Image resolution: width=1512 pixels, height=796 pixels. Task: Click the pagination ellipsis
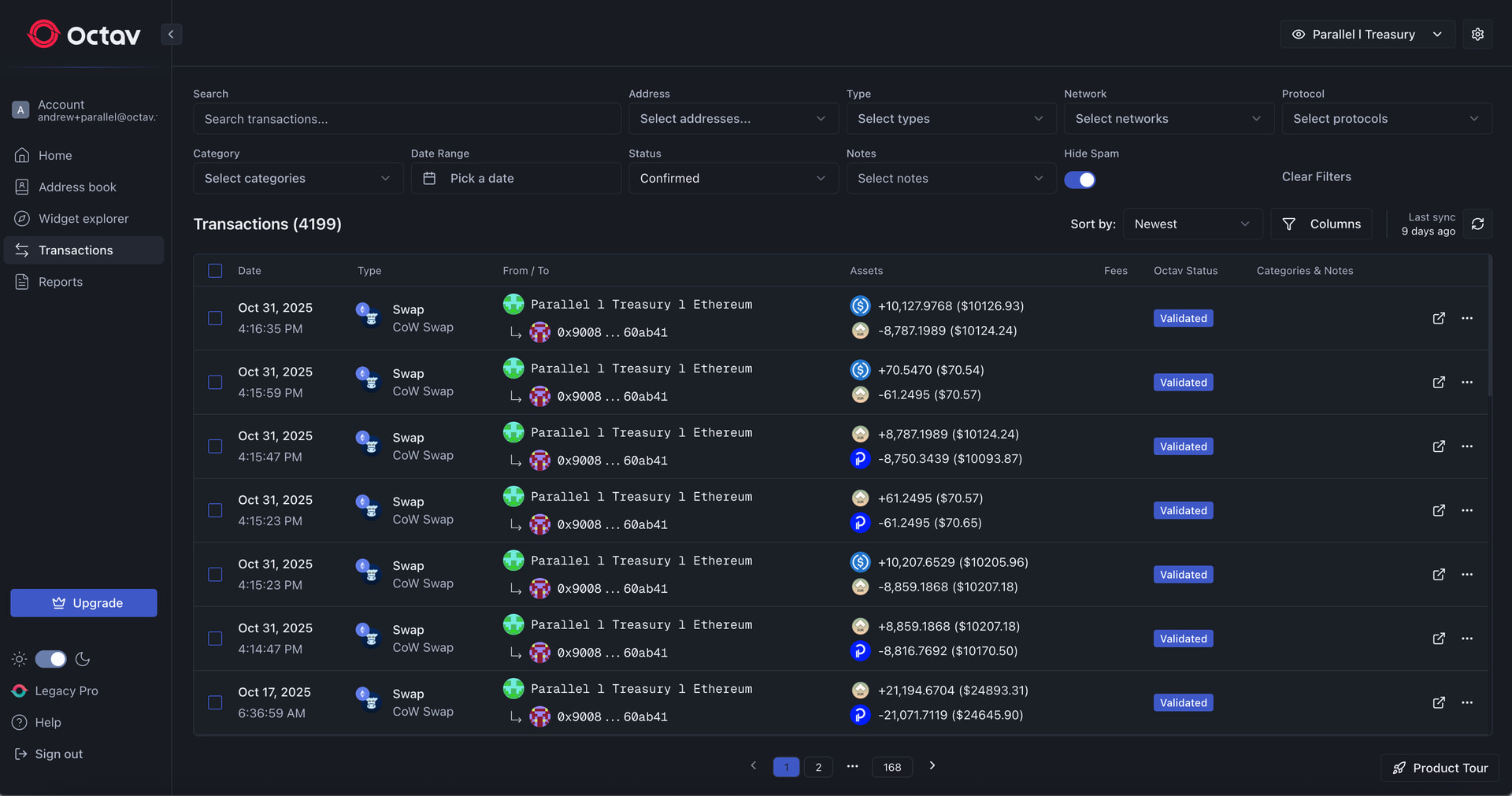852,766
